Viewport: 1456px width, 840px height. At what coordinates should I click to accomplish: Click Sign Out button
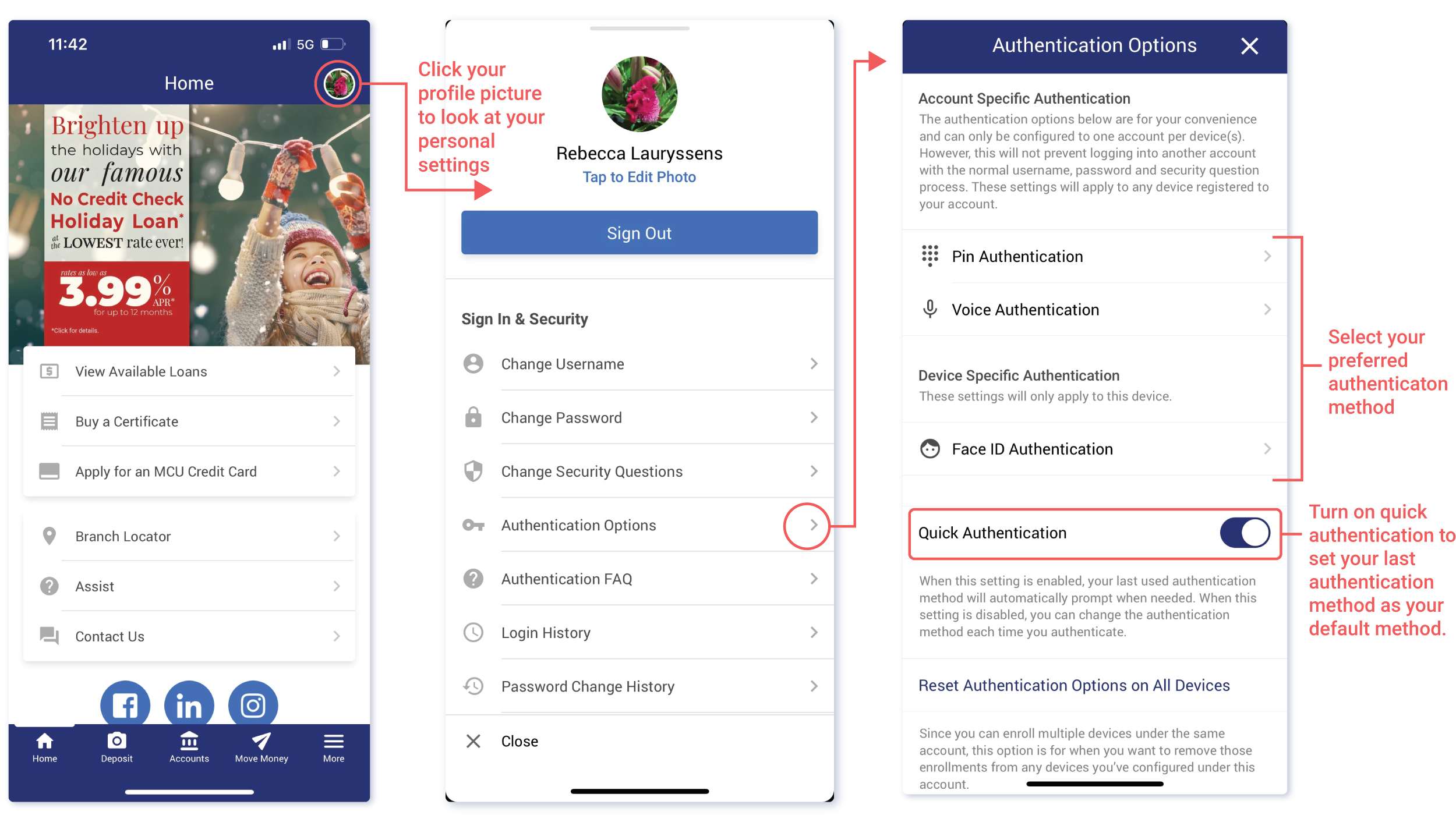pyautogui.click(x=641, y=232)
